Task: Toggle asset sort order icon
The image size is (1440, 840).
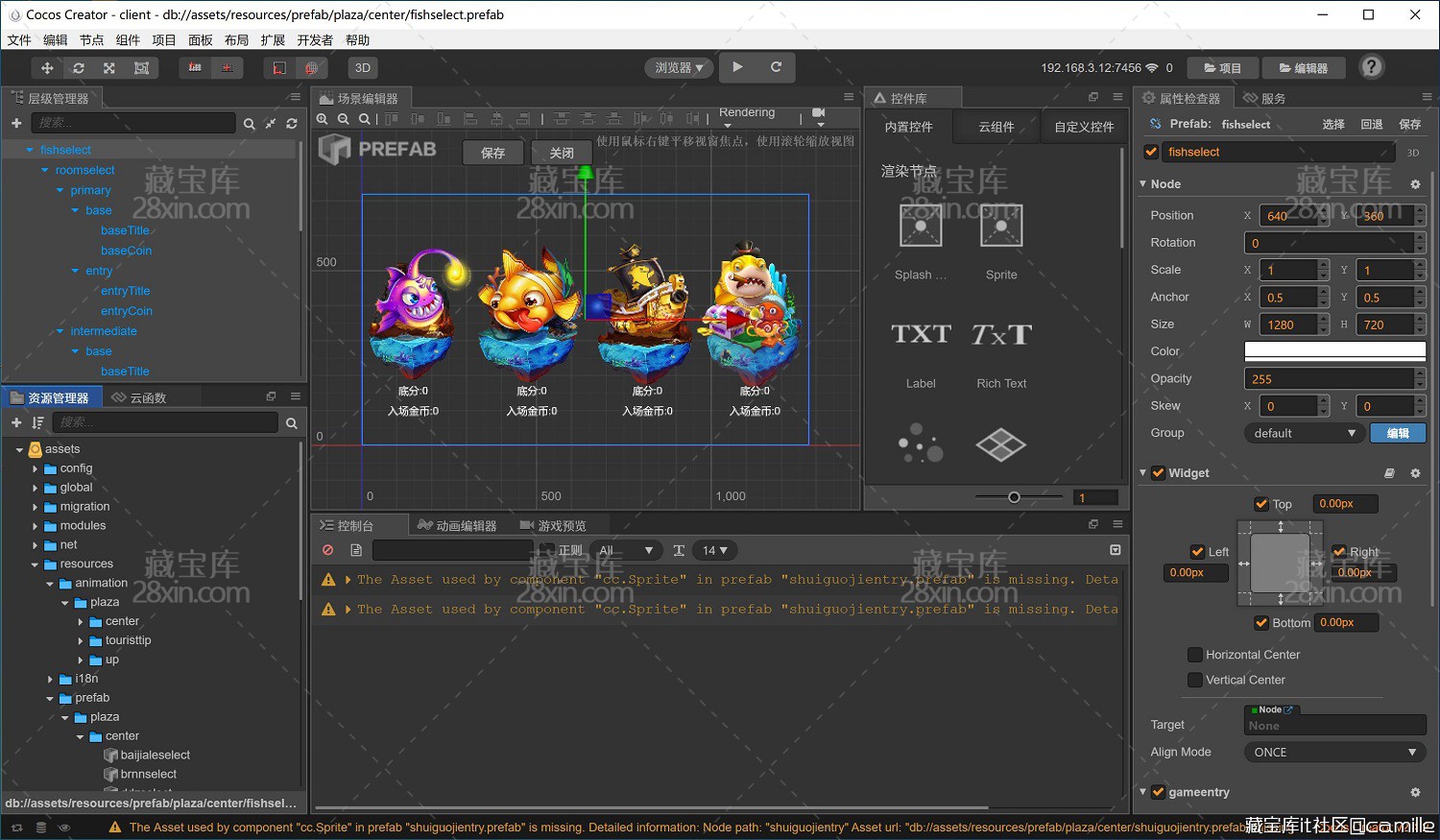Action: tap(37, 422)
